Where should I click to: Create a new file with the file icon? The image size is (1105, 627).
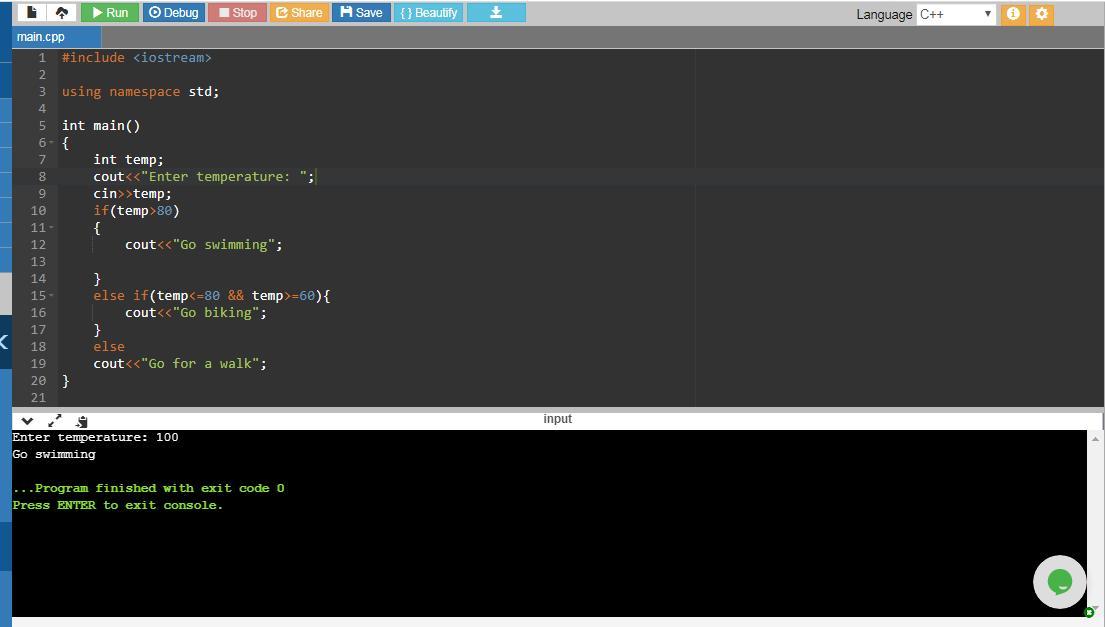pos(32,13)
